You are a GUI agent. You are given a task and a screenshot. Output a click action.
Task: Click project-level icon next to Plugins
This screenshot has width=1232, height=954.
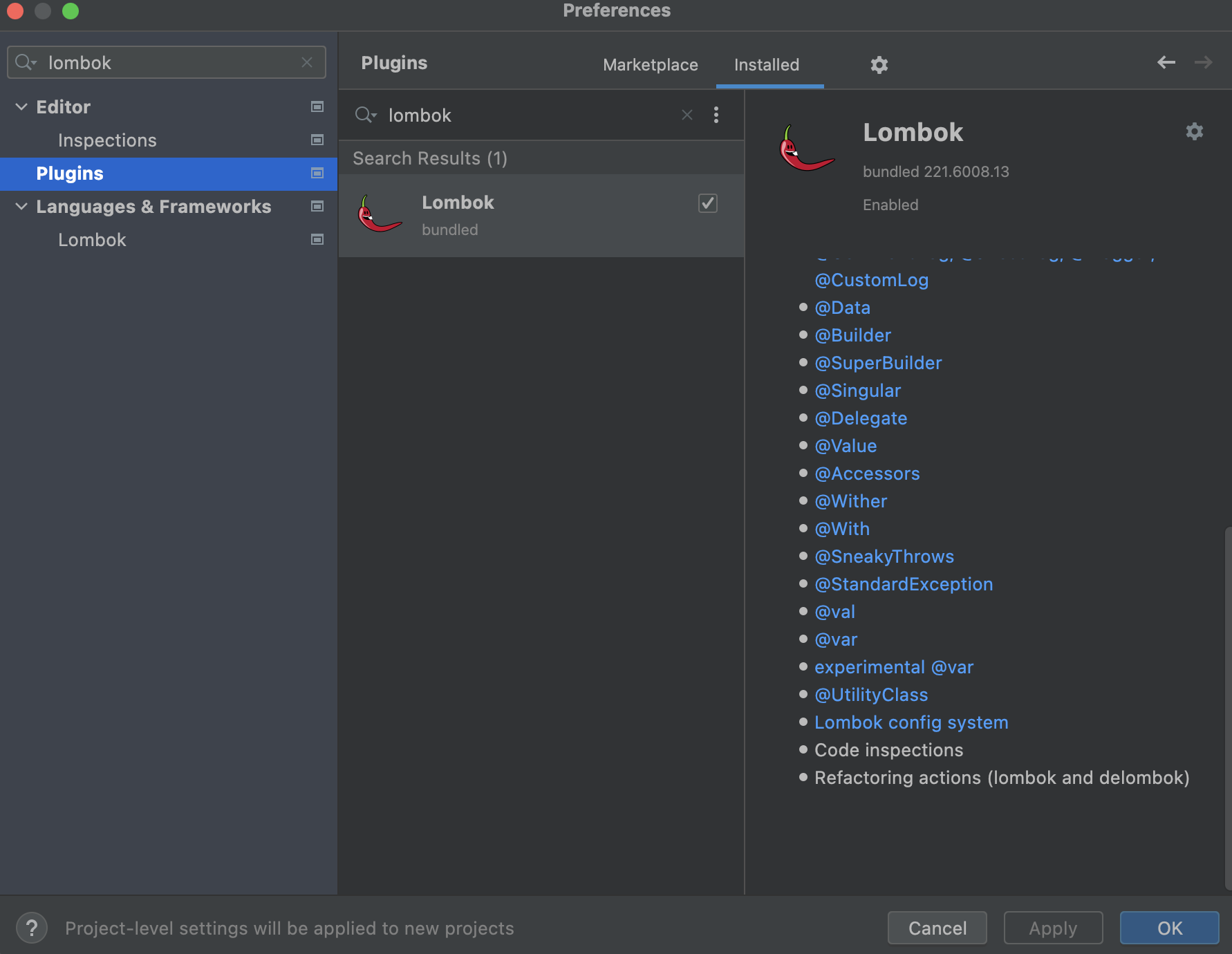pos(317,173)
